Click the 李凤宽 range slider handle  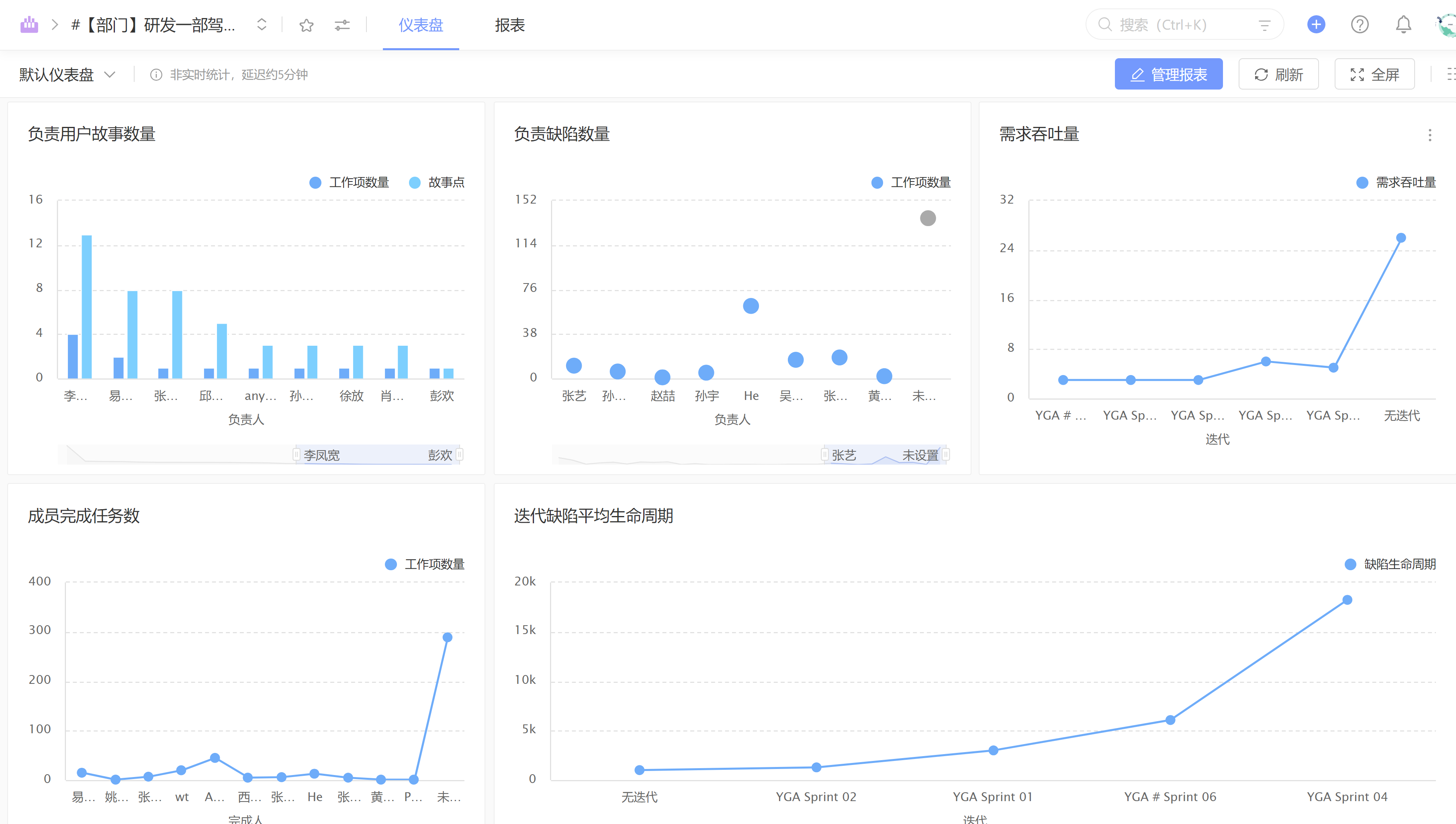[296, 455]
